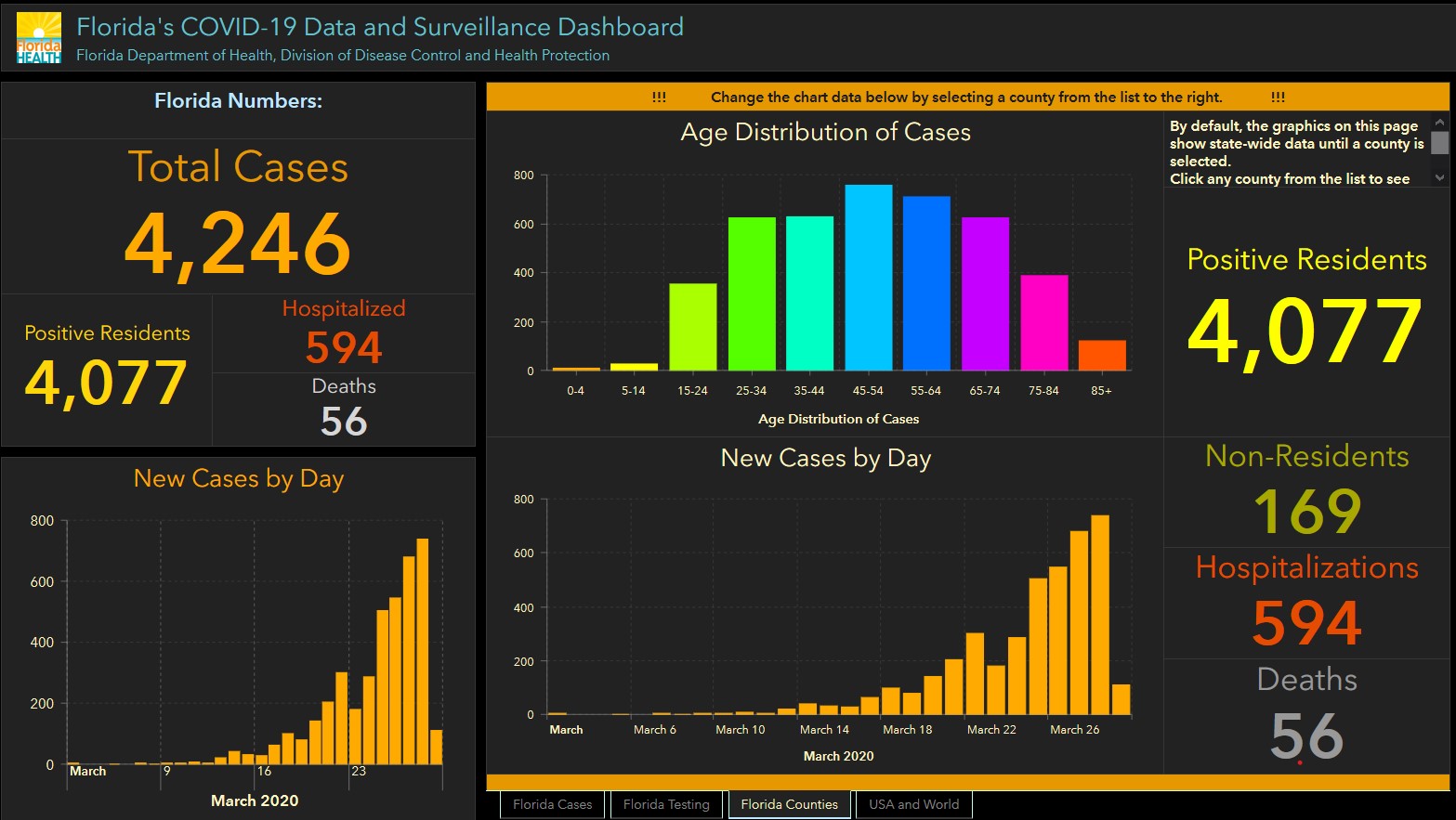Click the Florida Health logo

39,38
